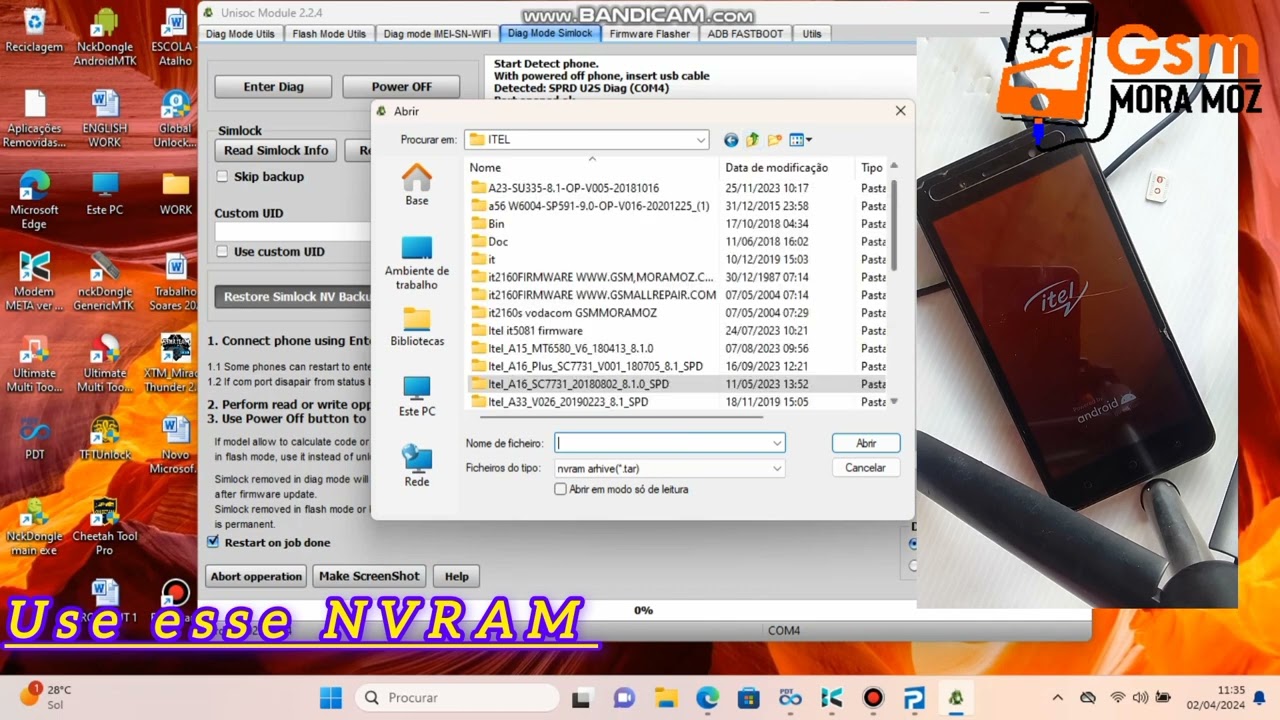The image size is (1280, 720).
Task: Open Rede network location in sidebar
Action: coord(417,467)
